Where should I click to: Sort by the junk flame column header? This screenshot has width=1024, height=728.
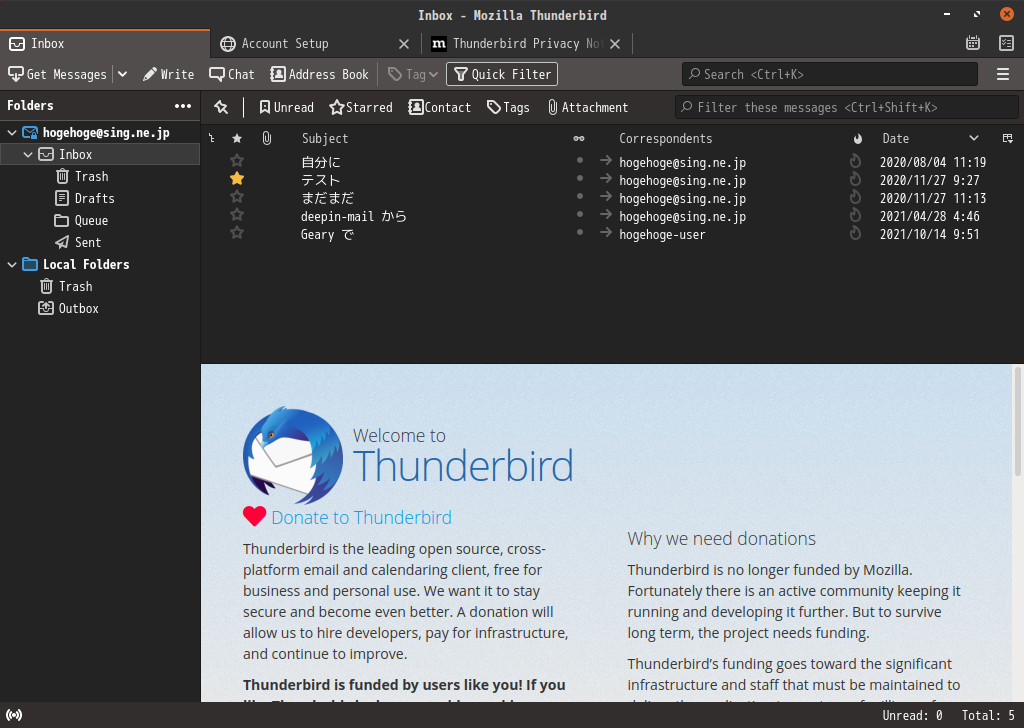pyautogui.click(x=857, y=138)
